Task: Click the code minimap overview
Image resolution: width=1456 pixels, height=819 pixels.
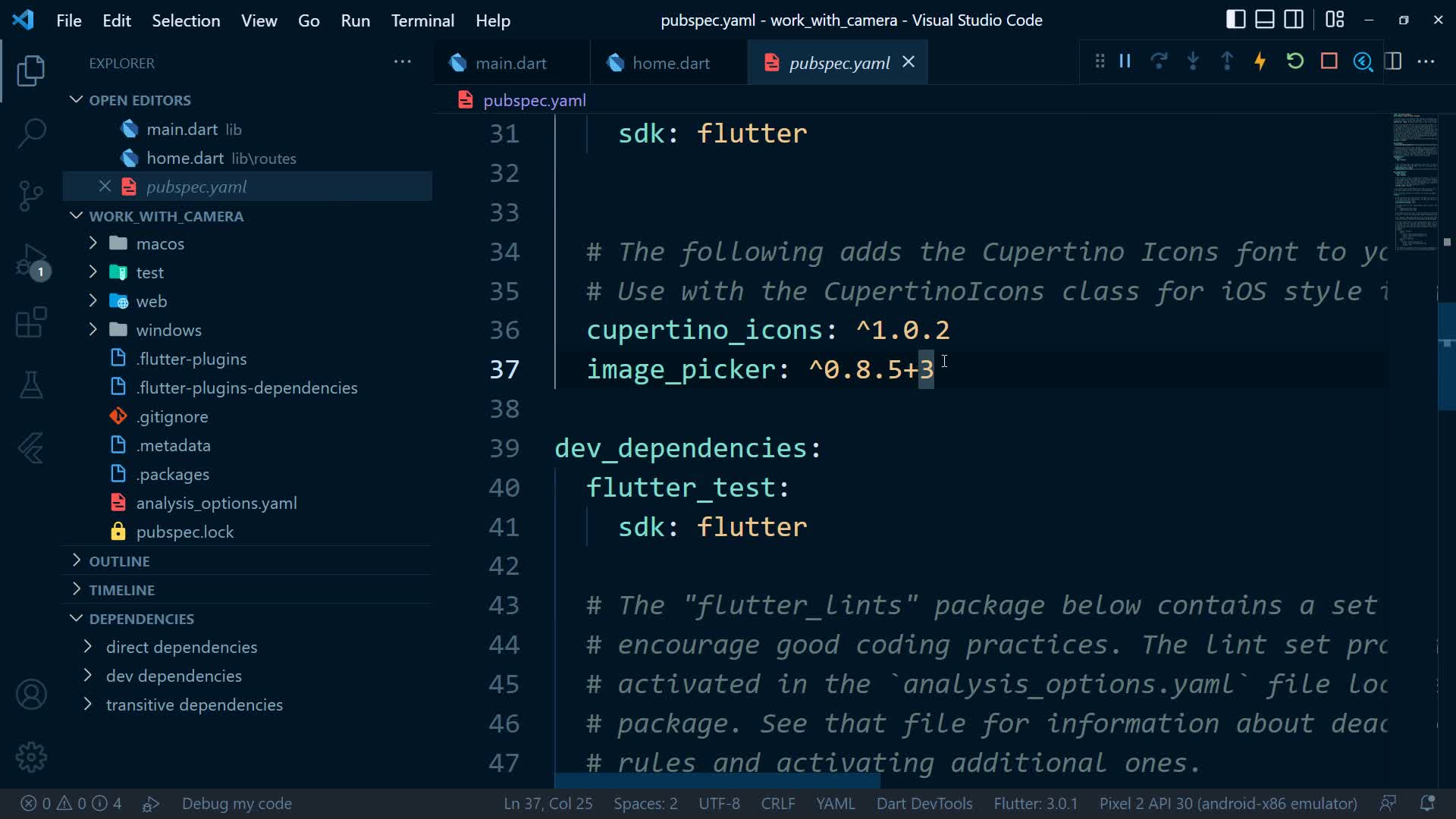Action: point(1415,182)
